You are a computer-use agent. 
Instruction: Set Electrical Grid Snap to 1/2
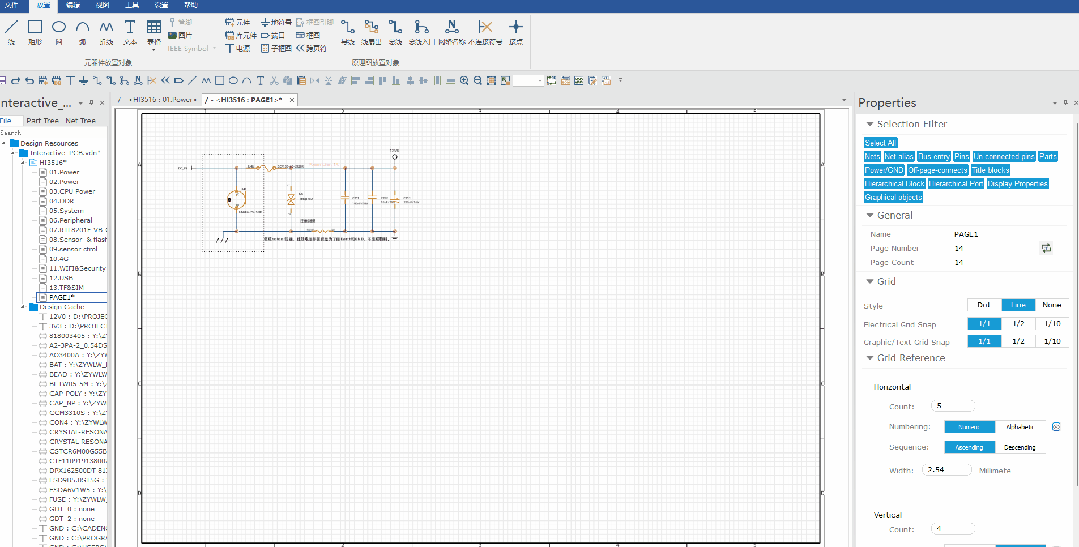(1018, 324)
